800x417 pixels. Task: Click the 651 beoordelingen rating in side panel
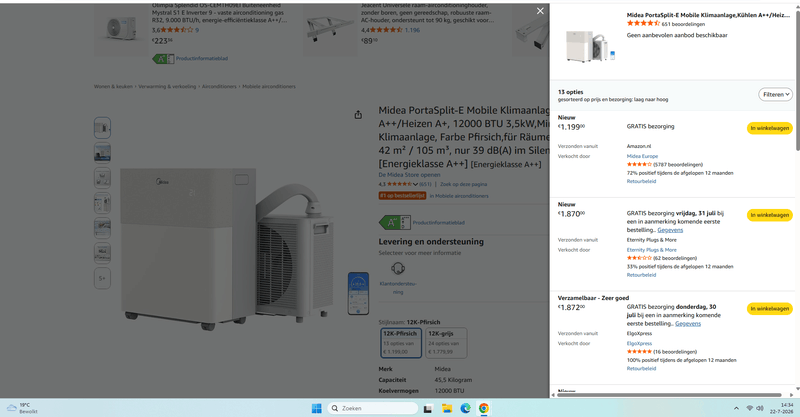click(x=666, y=23)
